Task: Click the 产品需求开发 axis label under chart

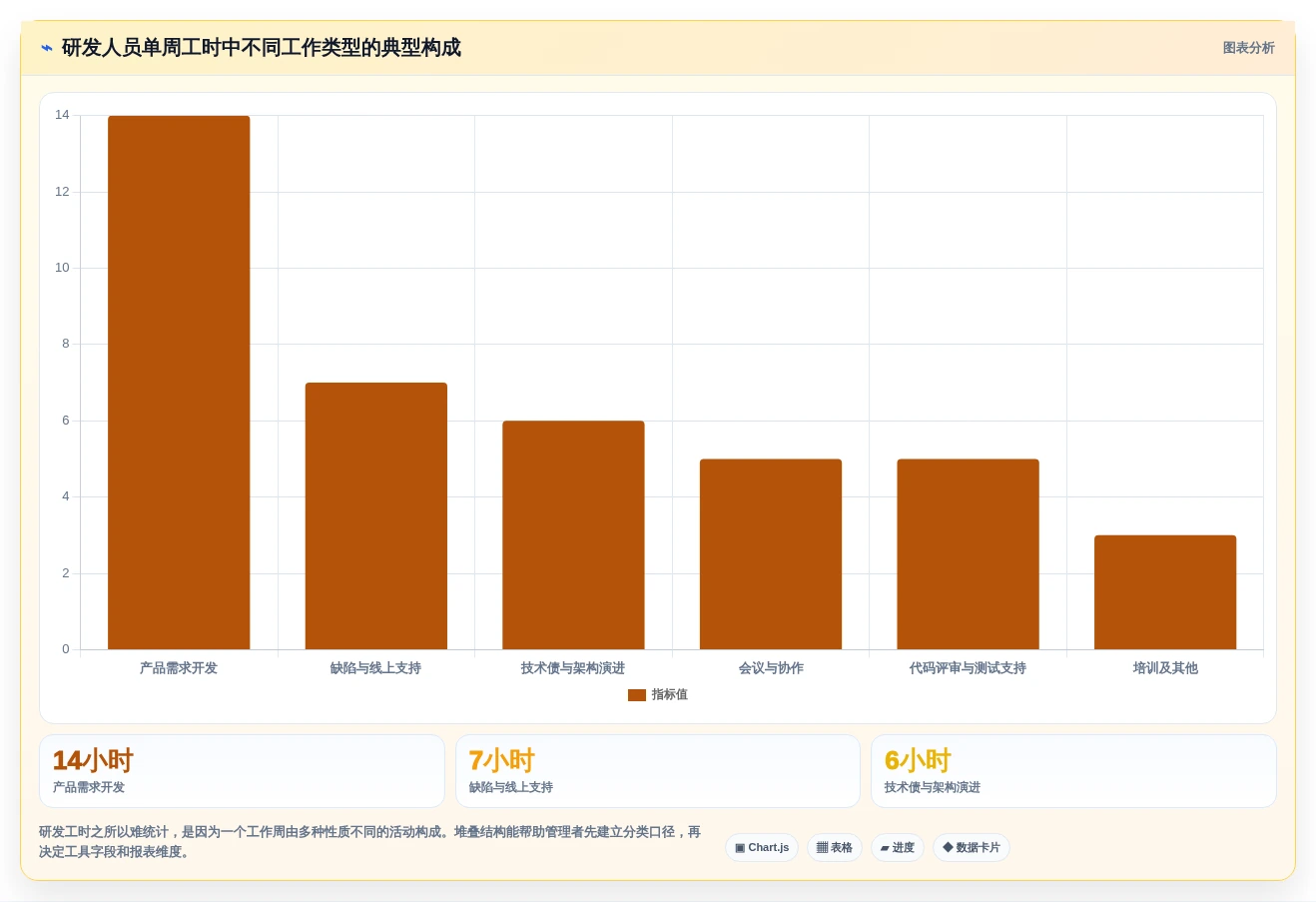Action: click(179, 668)
